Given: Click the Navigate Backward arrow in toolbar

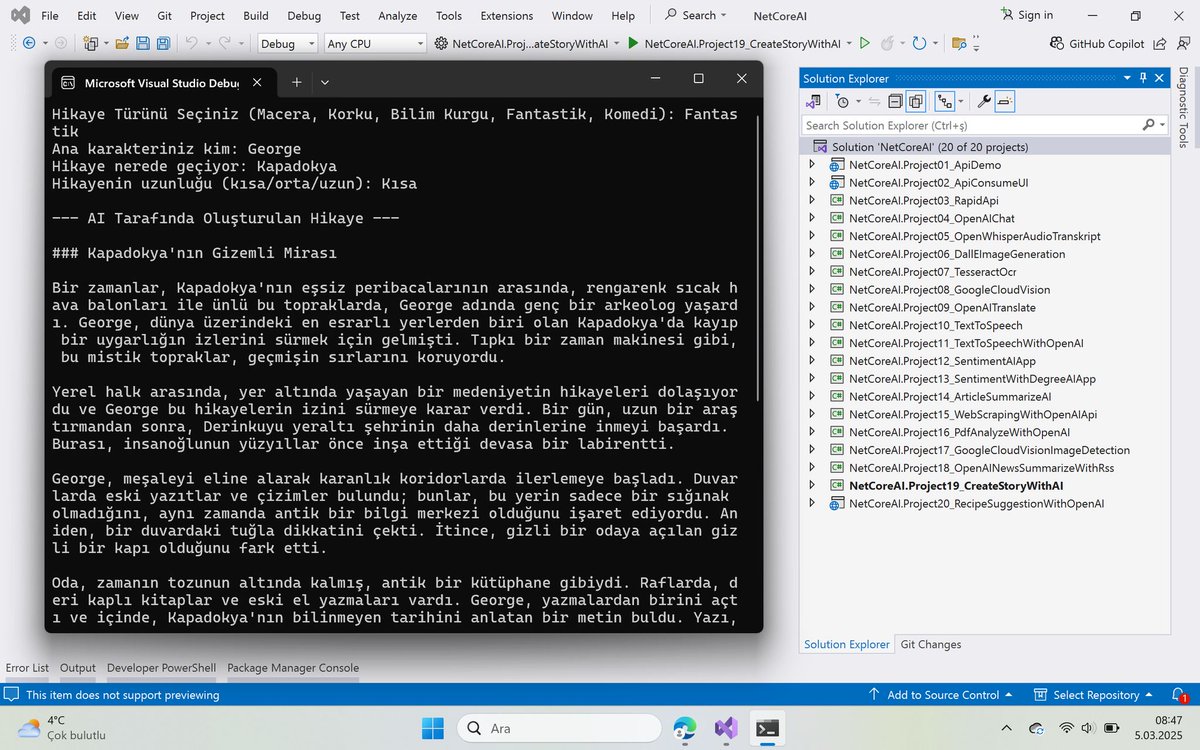Looking at the screenshot, I should coord(28,43).
